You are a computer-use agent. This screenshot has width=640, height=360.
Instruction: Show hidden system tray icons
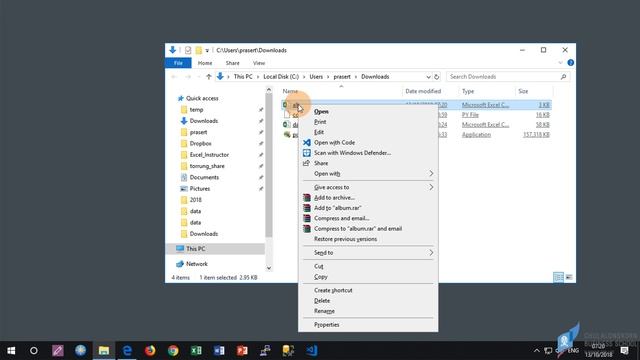pyautogui.click(x=537, y=351)
